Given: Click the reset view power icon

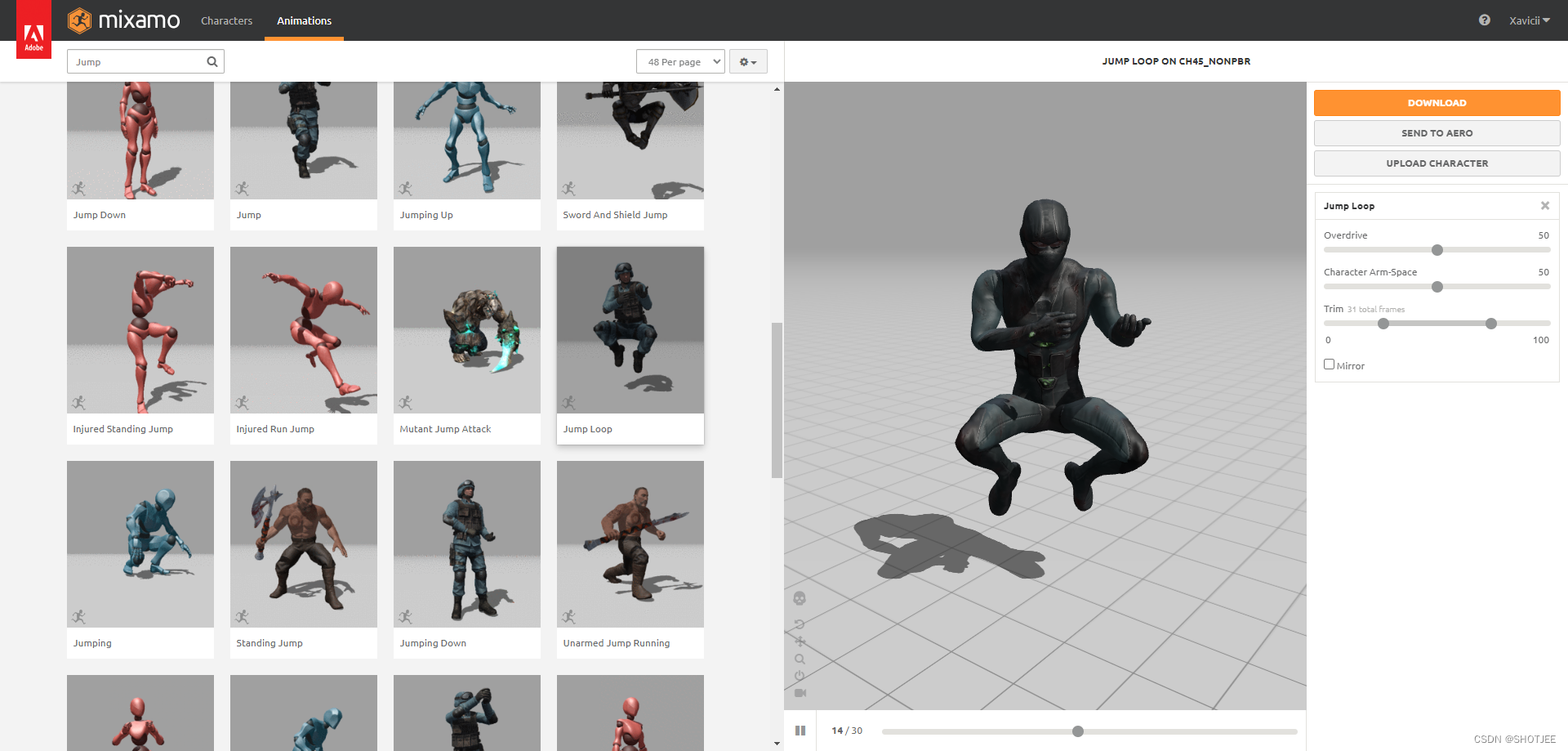Looking at the screenshot, I should tap(800, 676).
